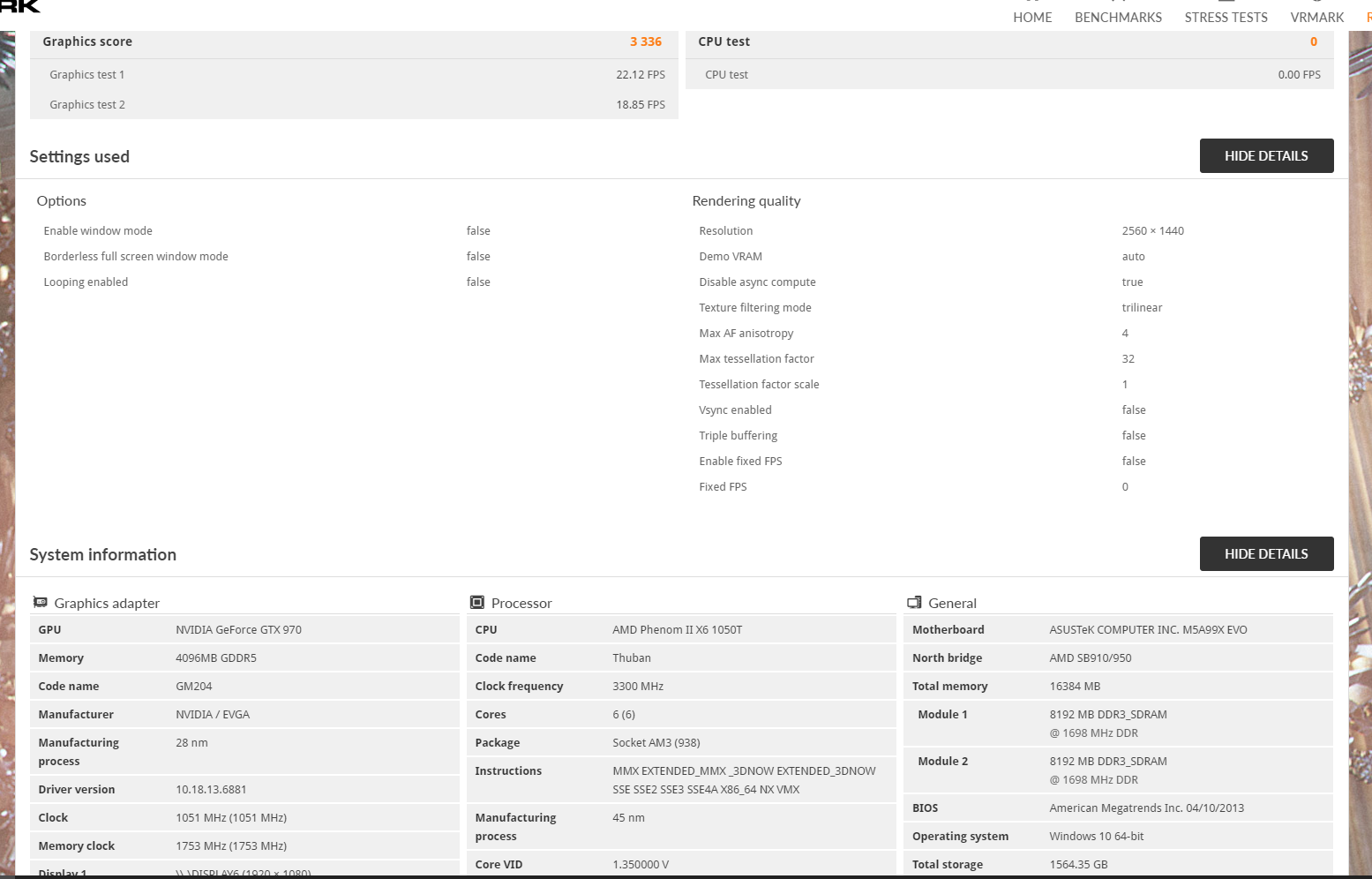Select motherboard ASUSTeK M5A99X EVO value
Viewport: 1372px width, 879px height.
[x=1148, y=630]
